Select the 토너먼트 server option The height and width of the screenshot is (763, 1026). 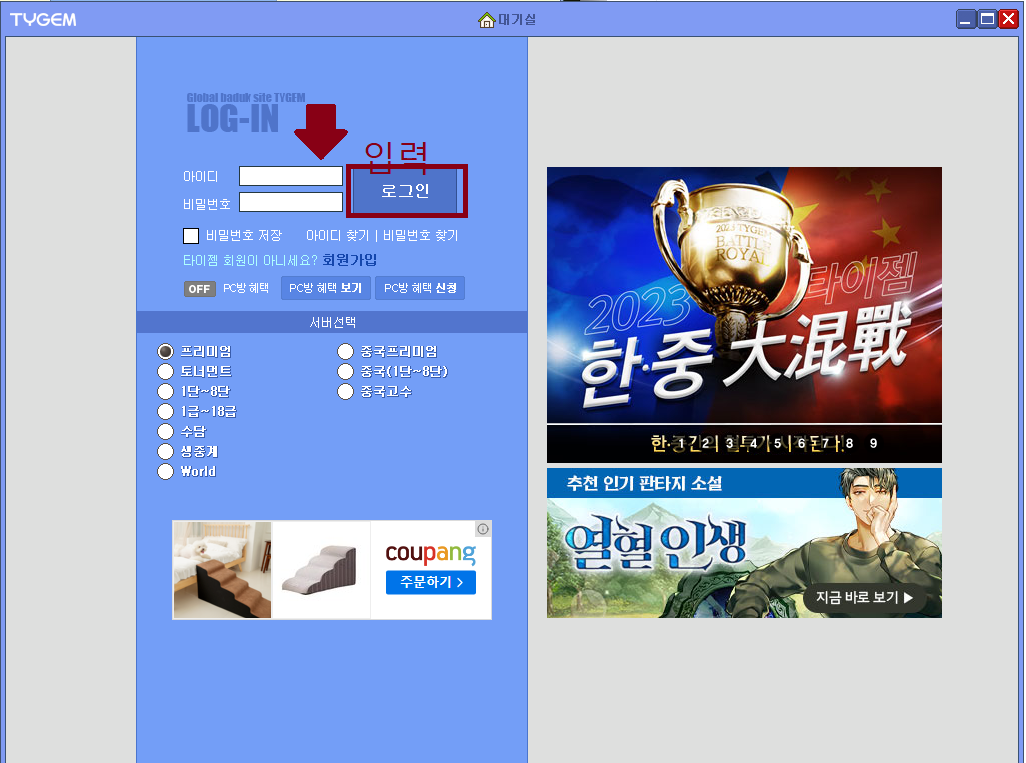[x=166, y=372]
